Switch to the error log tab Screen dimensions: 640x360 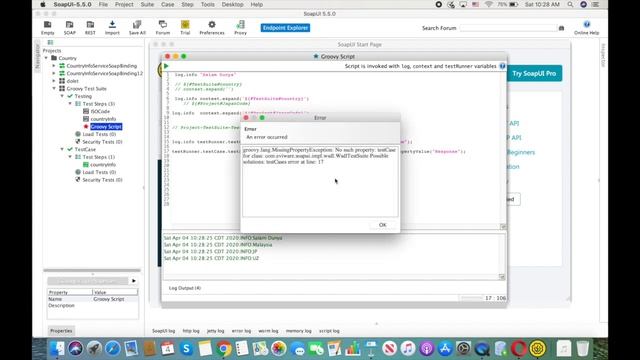[x=241, y=331]
